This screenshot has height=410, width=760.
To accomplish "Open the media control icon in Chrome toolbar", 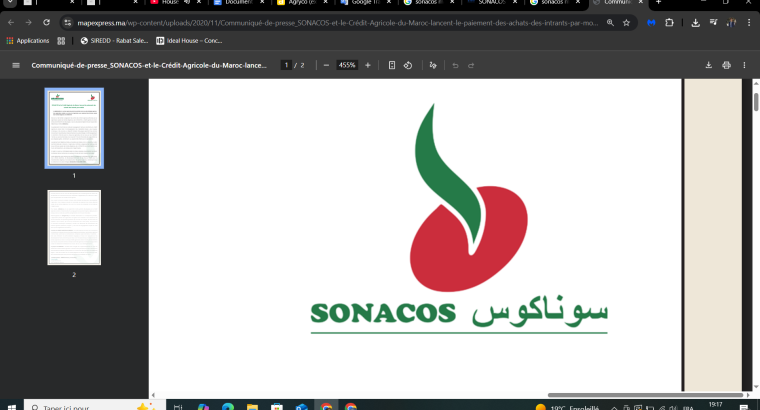I will [713, 23].
